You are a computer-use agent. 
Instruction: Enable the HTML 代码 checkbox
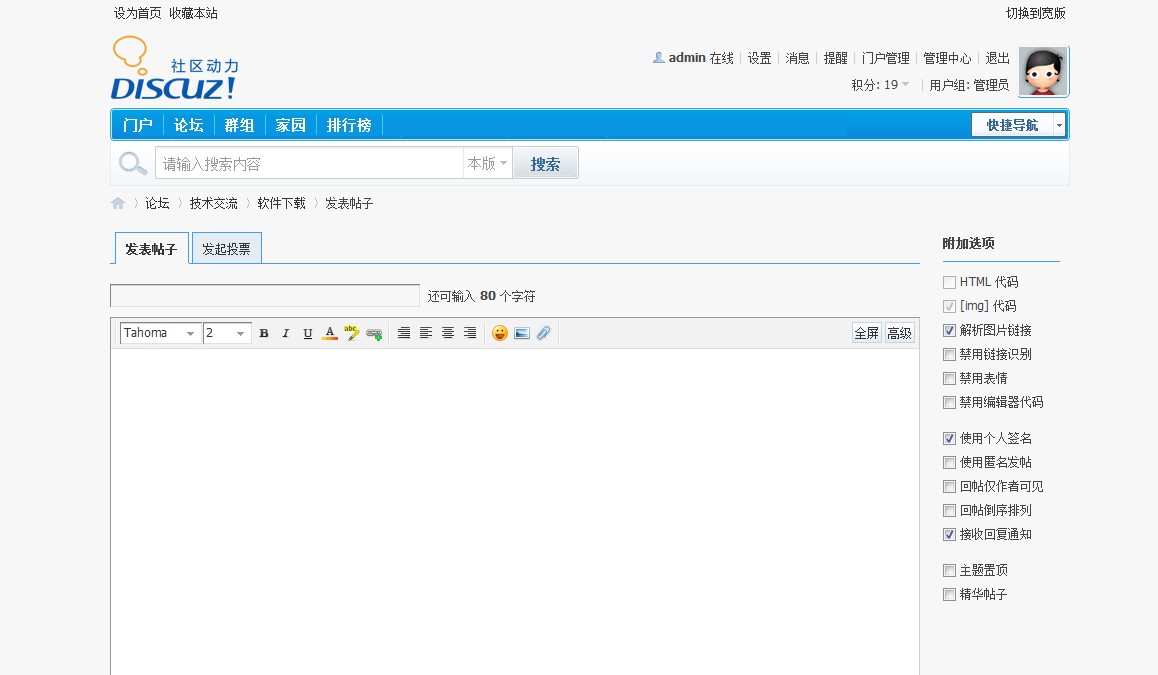pos(949,282)
